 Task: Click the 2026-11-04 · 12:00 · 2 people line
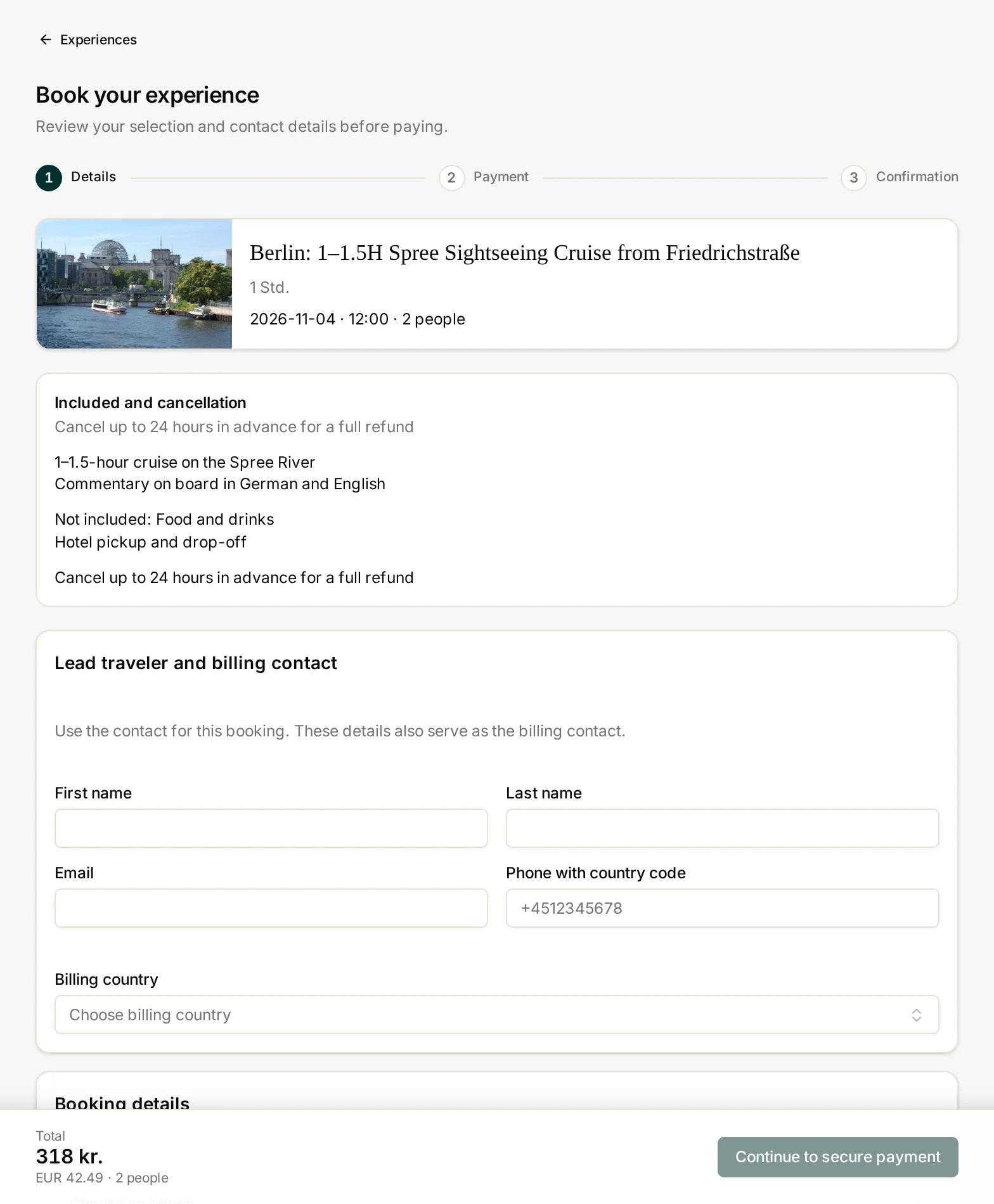(x=358, y=319)
